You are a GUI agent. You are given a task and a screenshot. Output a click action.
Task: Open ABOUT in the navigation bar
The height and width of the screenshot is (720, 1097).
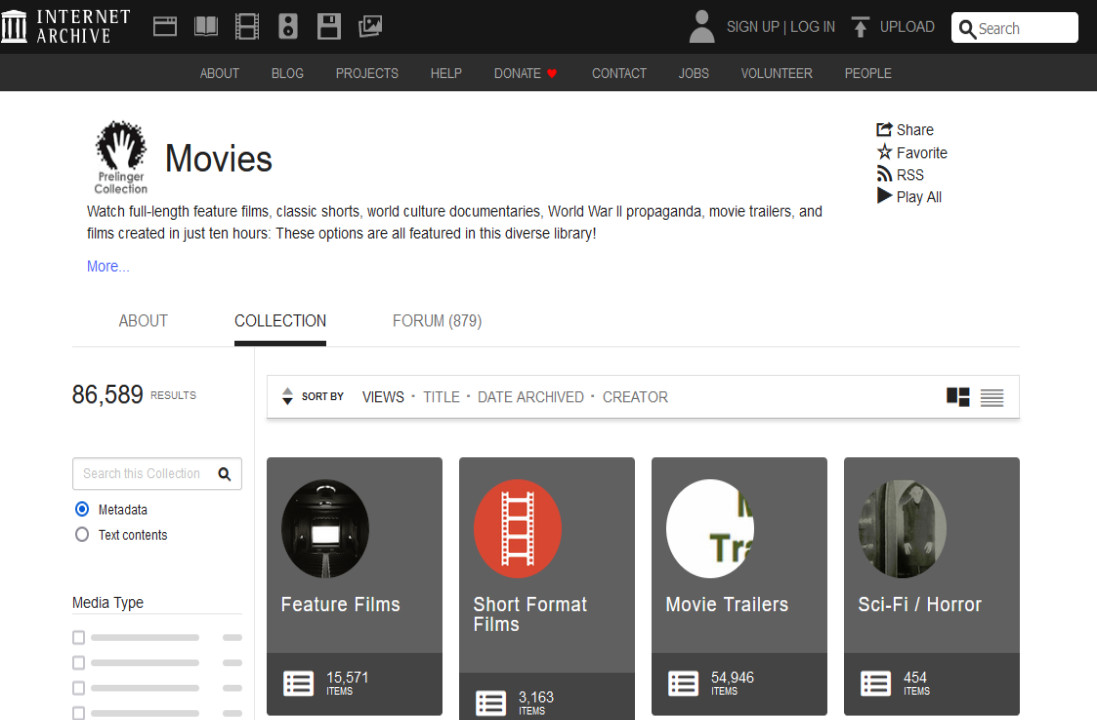coord(220,73)
